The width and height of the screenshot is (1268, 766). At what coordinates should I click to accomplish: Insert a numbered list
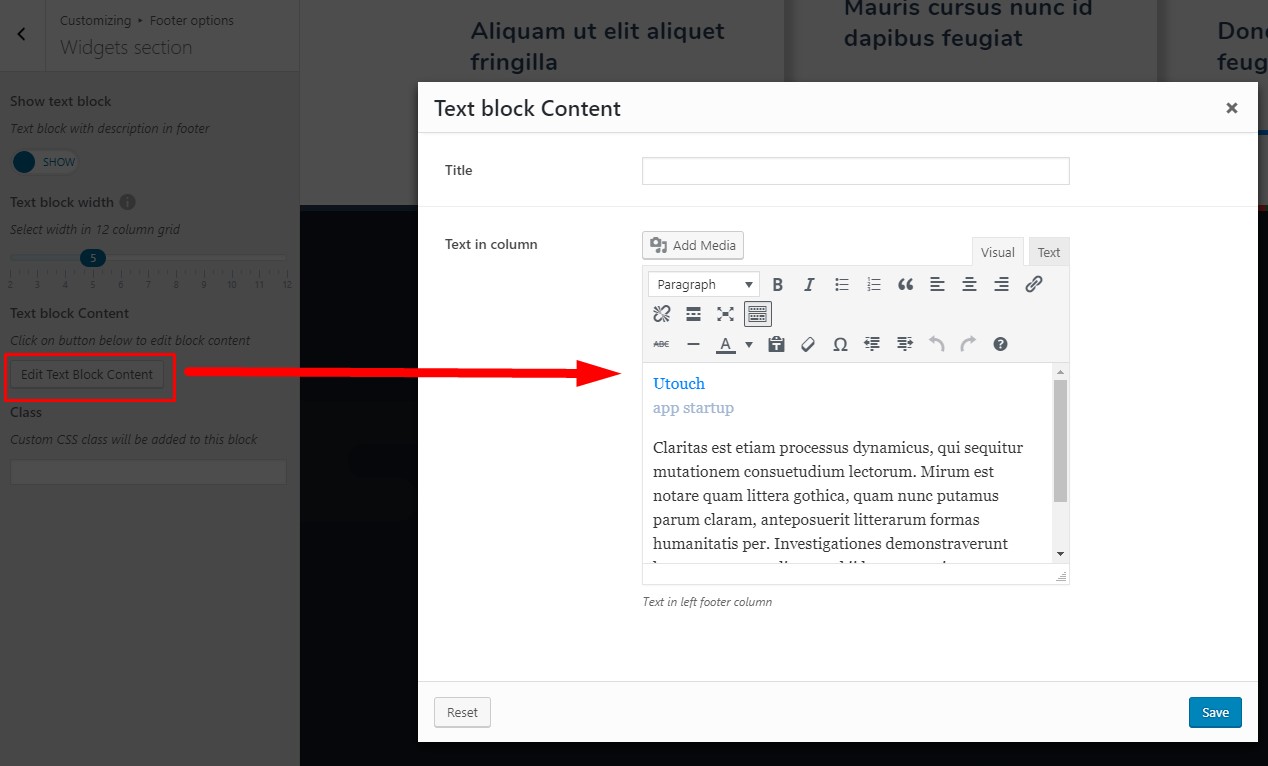873,285
